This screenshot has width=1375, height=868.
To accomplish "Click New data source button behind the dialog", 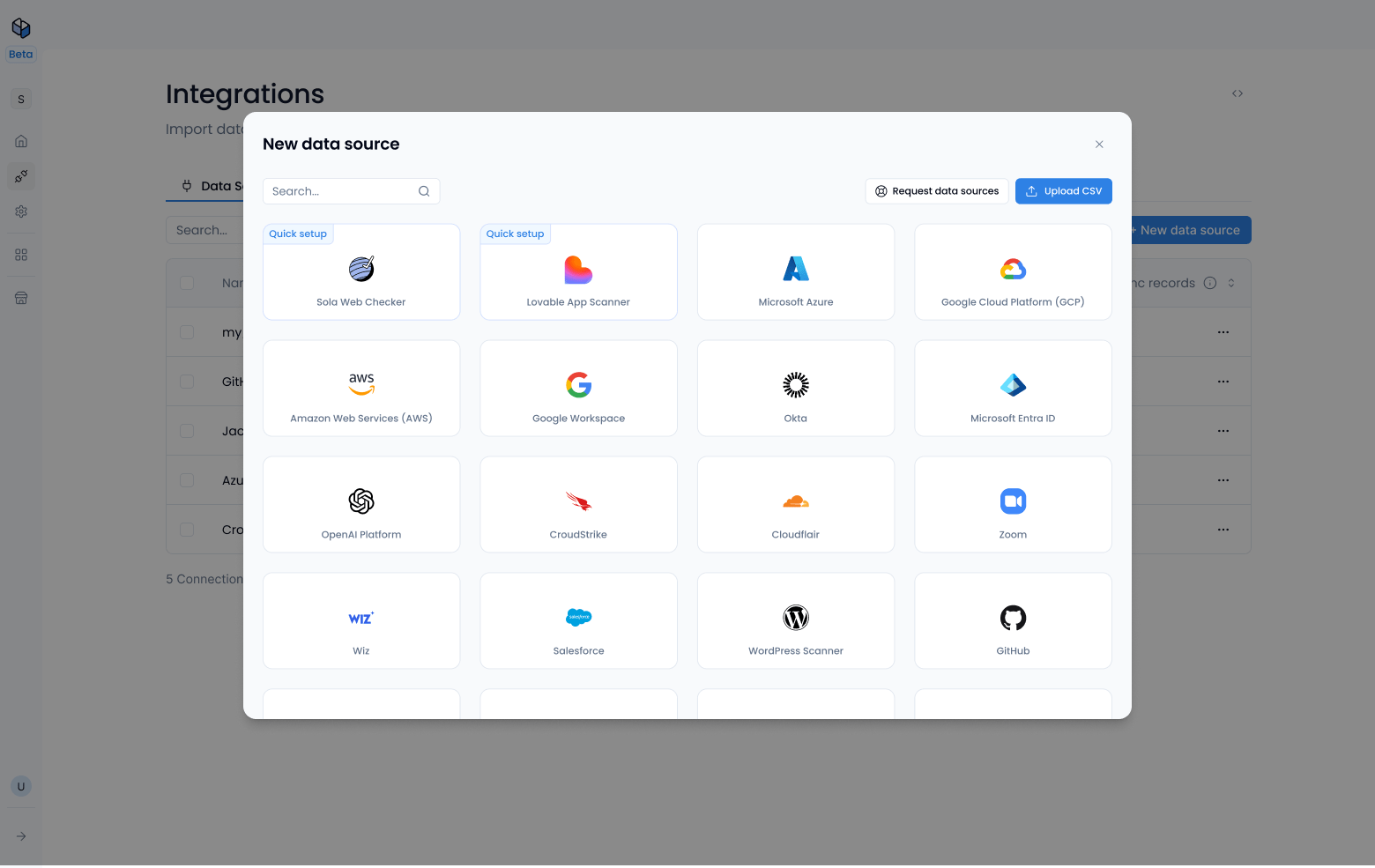I will (x=1190, y=230).
